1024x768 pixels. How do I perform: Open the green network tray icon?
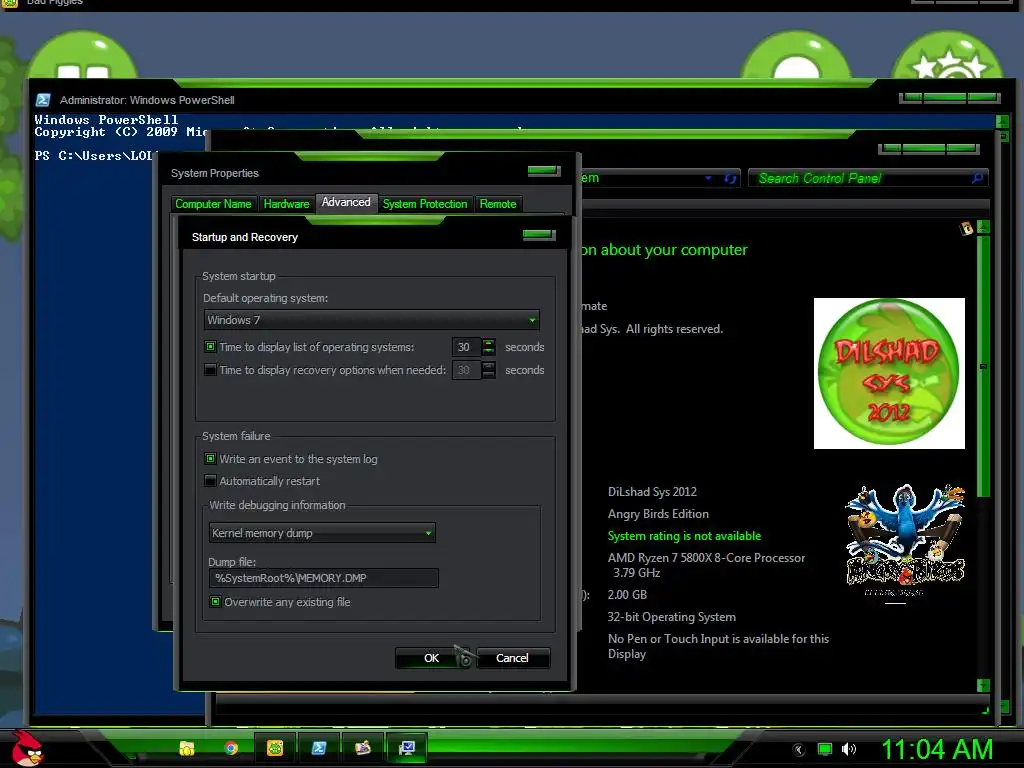click(x=825, y=750)
